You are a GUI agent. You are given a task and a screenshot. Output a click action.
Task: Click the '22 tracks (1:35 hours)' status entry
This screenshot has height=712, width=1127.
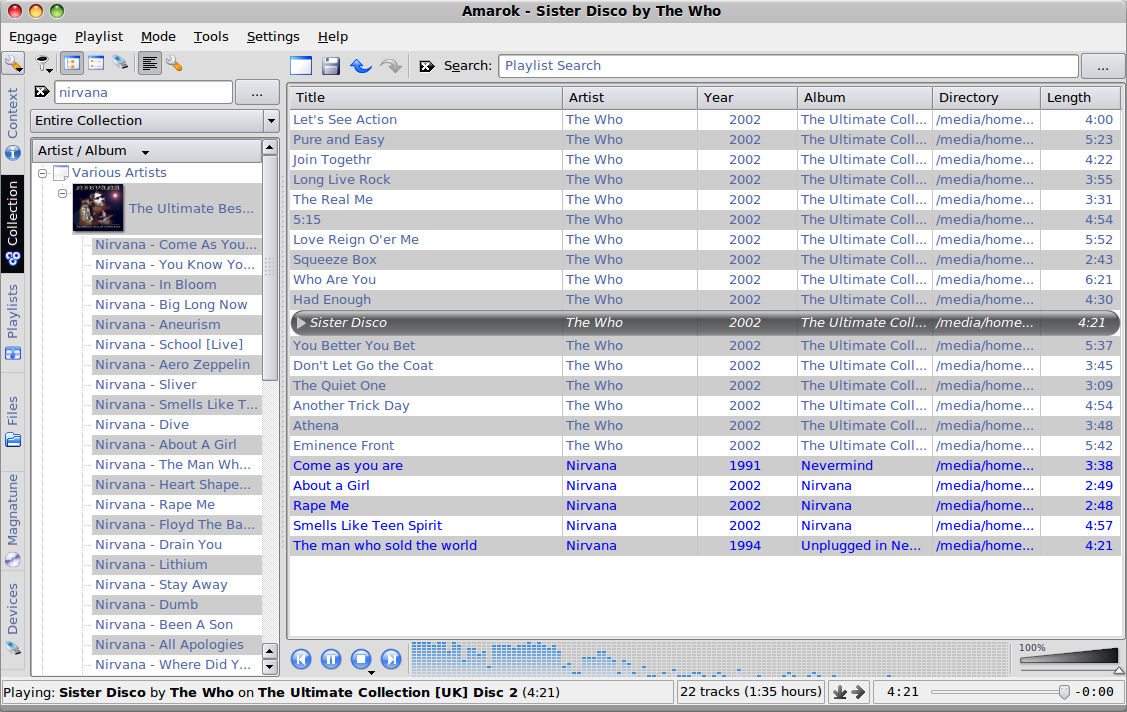750,692
